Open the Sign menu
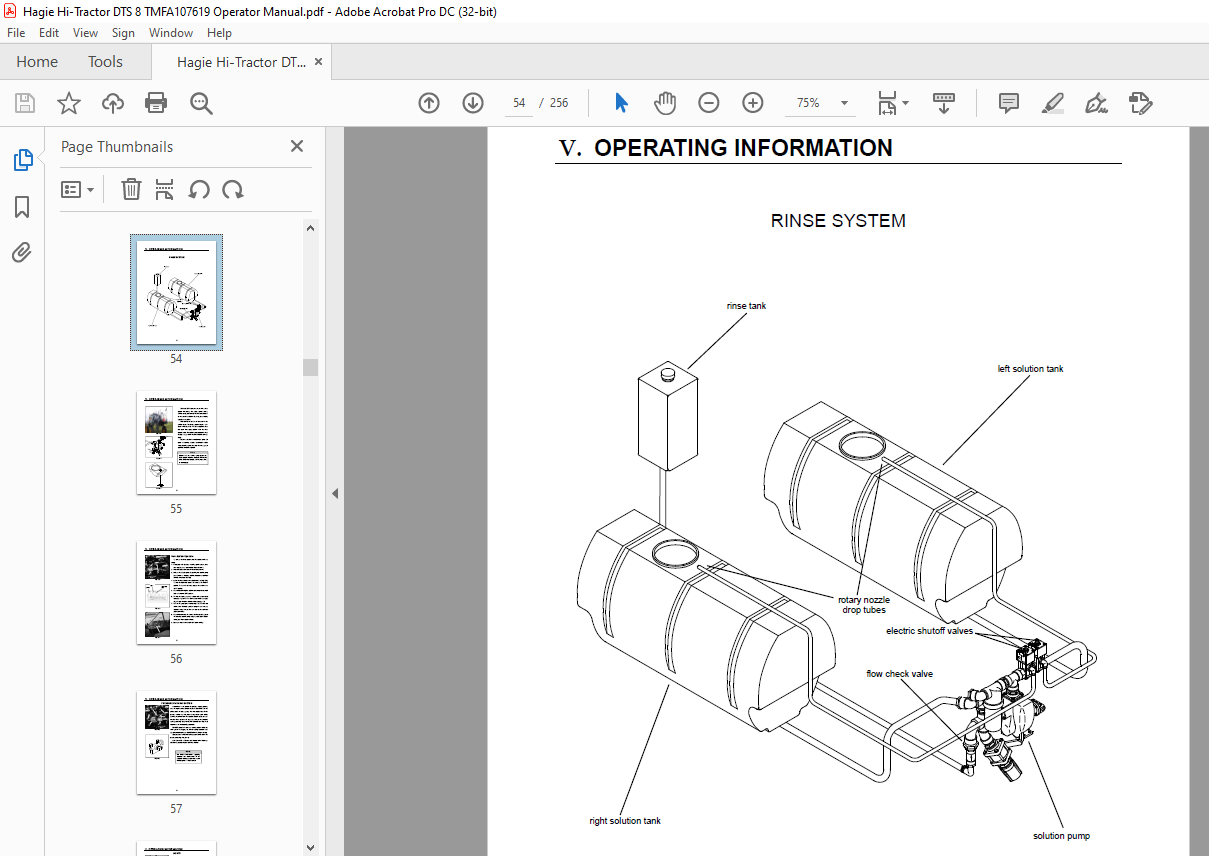 pos(124,33)
